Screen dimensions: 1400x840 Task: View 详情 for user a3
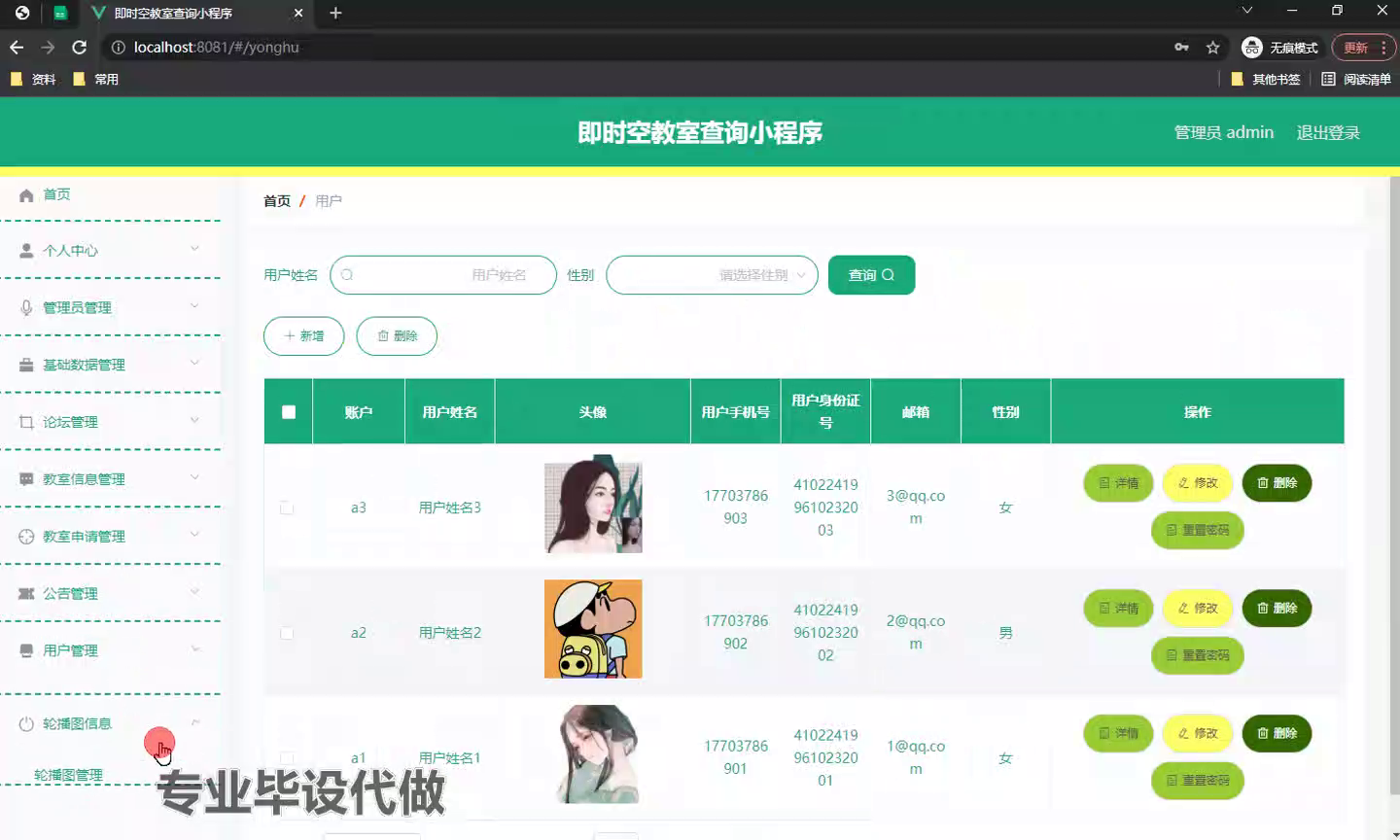1118,483
